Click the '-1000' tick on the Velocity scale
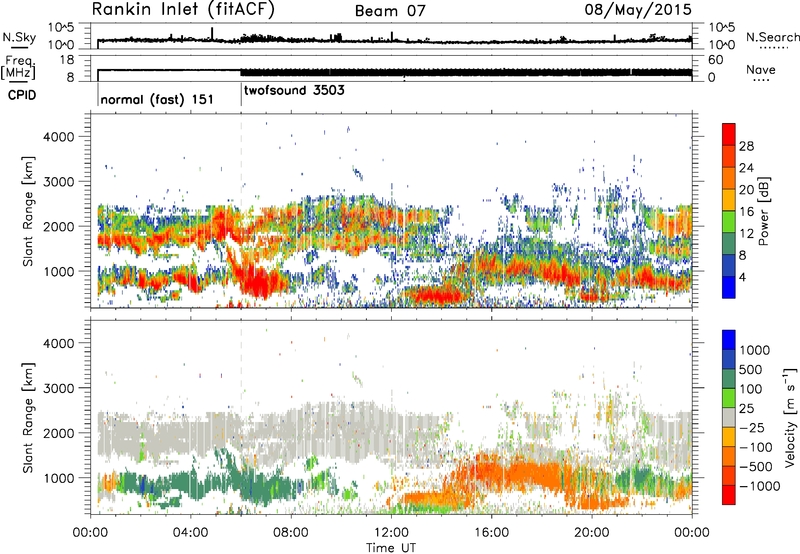This screenshot has width=800, height=554. click(759, 486)
